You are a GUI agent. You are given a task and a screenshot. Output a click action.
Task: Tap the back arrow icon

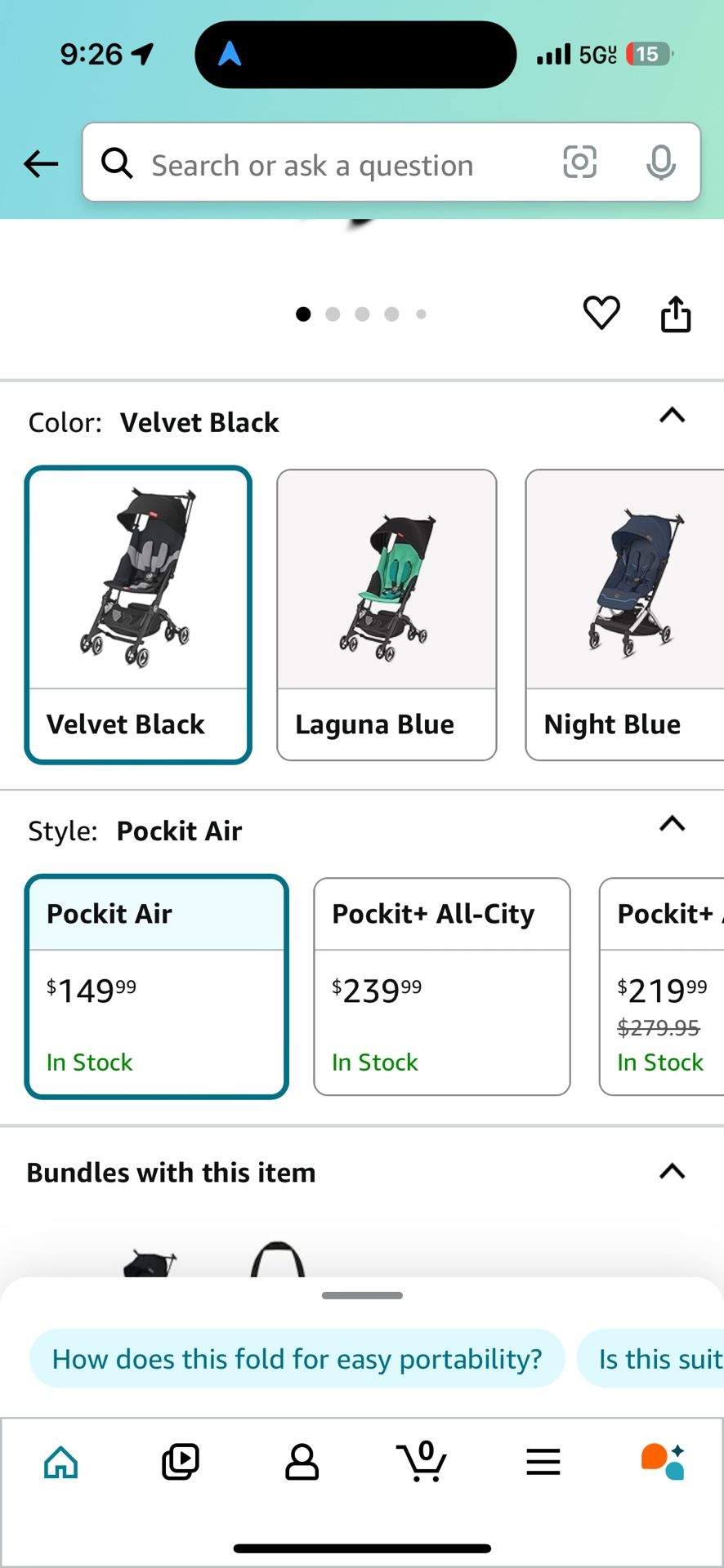click(x=41, y=164)
